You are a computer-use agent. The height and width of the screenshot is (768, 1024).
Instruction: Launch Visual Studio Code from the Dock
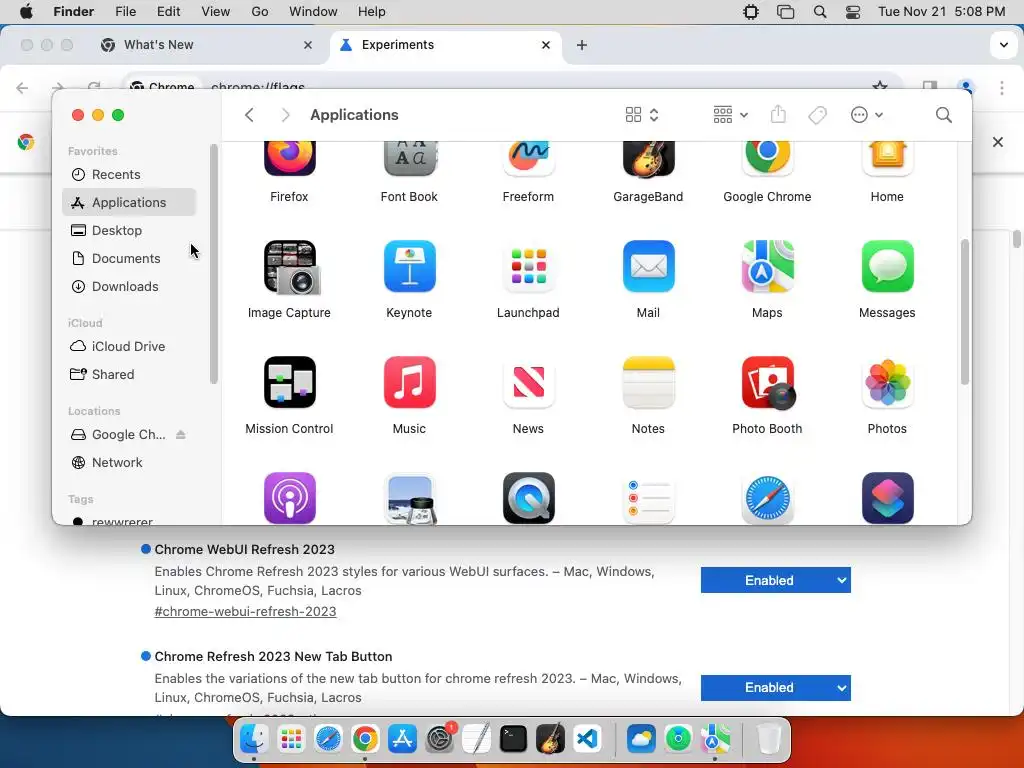587,739
